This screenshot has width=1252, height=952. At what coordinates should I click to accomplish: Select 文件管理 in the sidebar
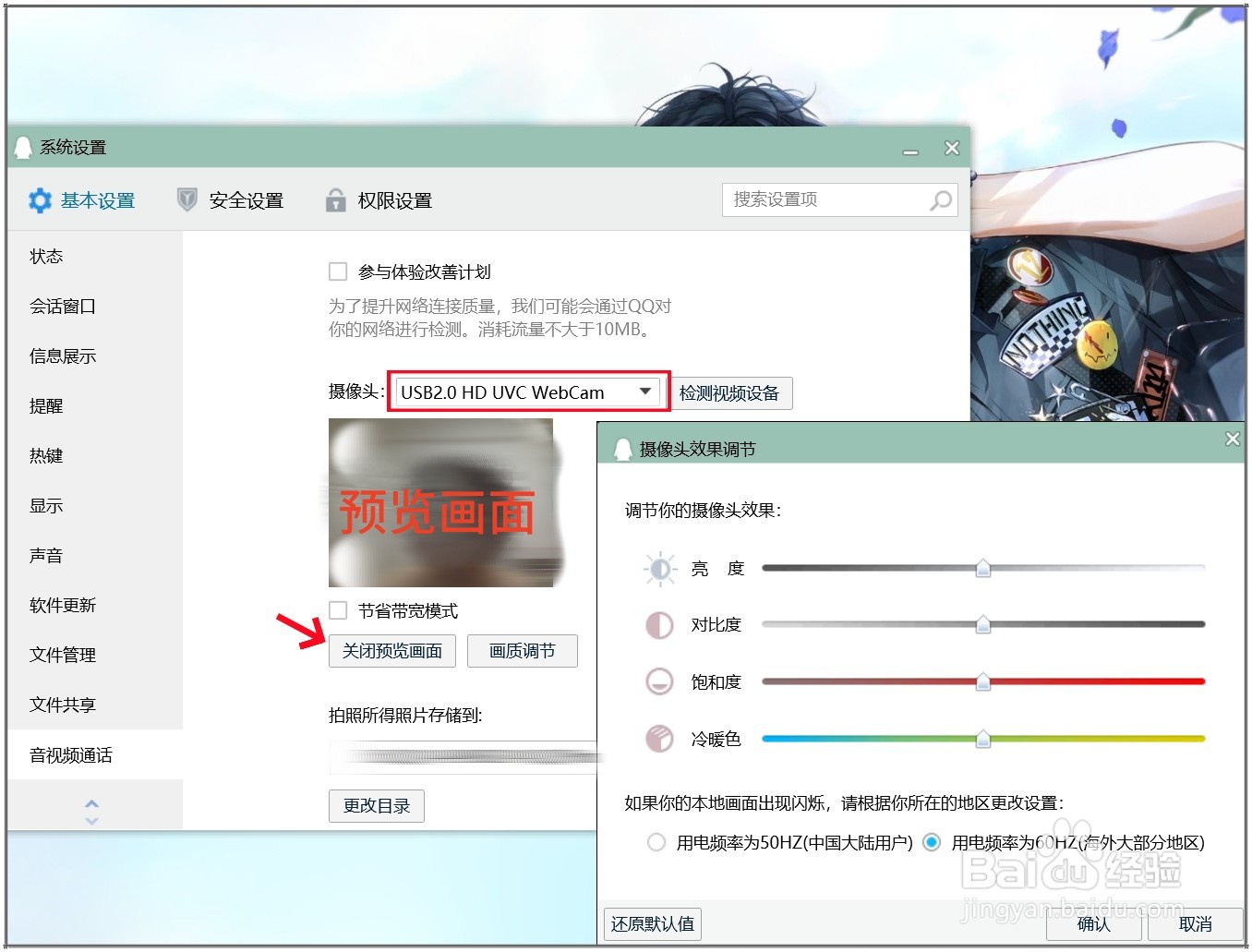(x=95, y=655)
